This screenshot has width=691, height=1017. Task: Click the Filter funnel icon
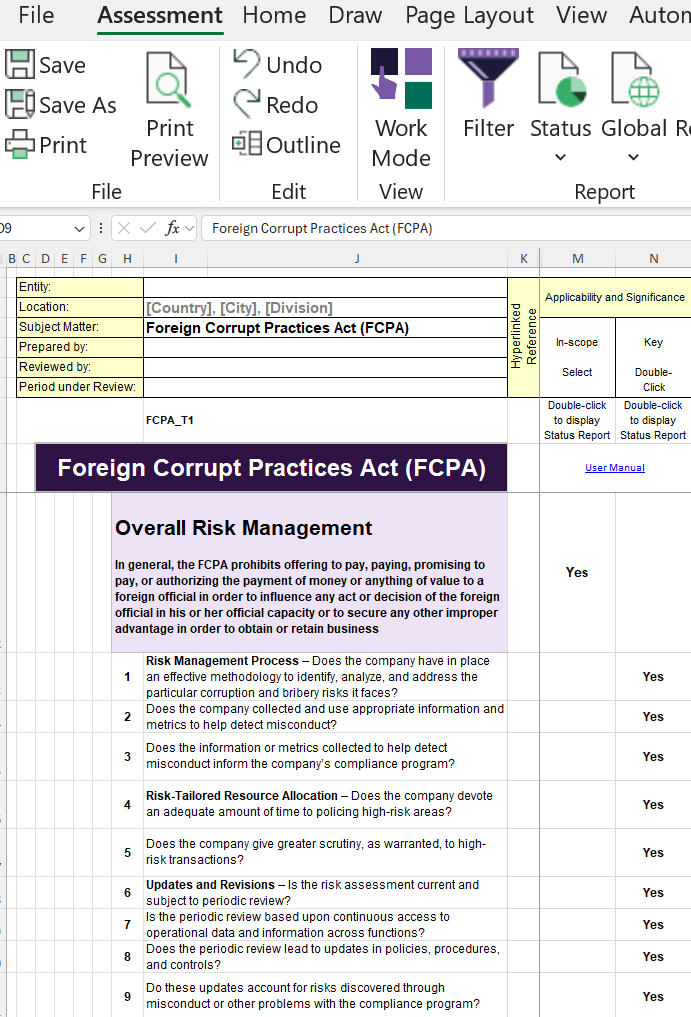pyautogui.click(x=488, y=80)
